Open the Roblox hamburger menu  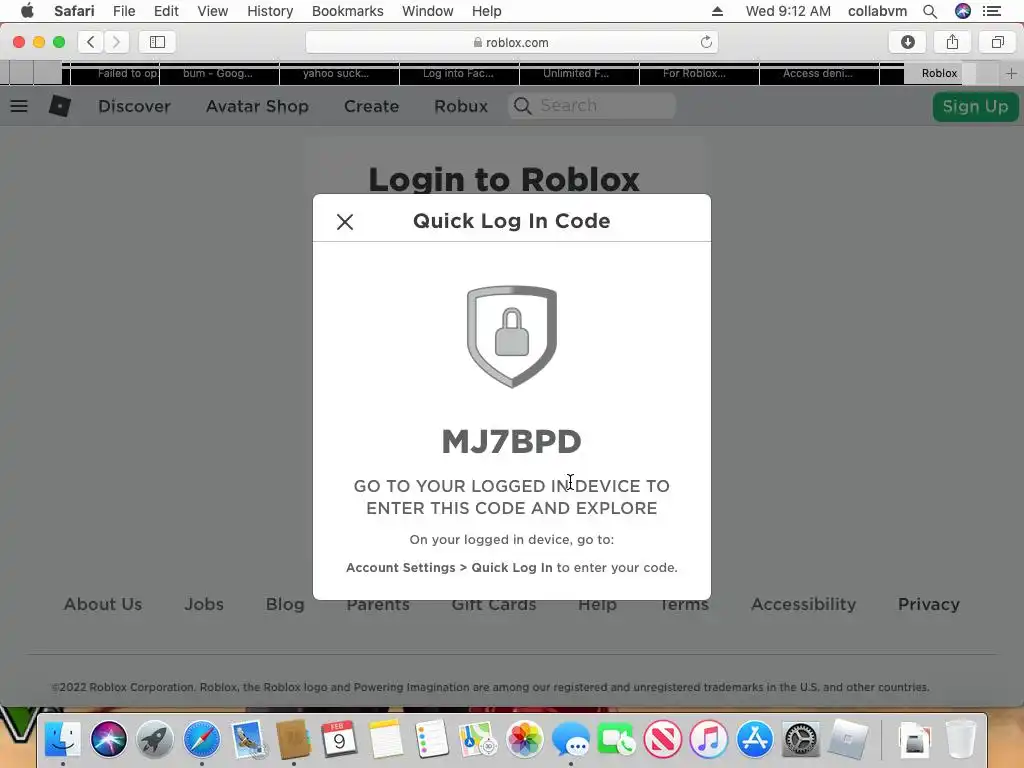pos(19,106)
